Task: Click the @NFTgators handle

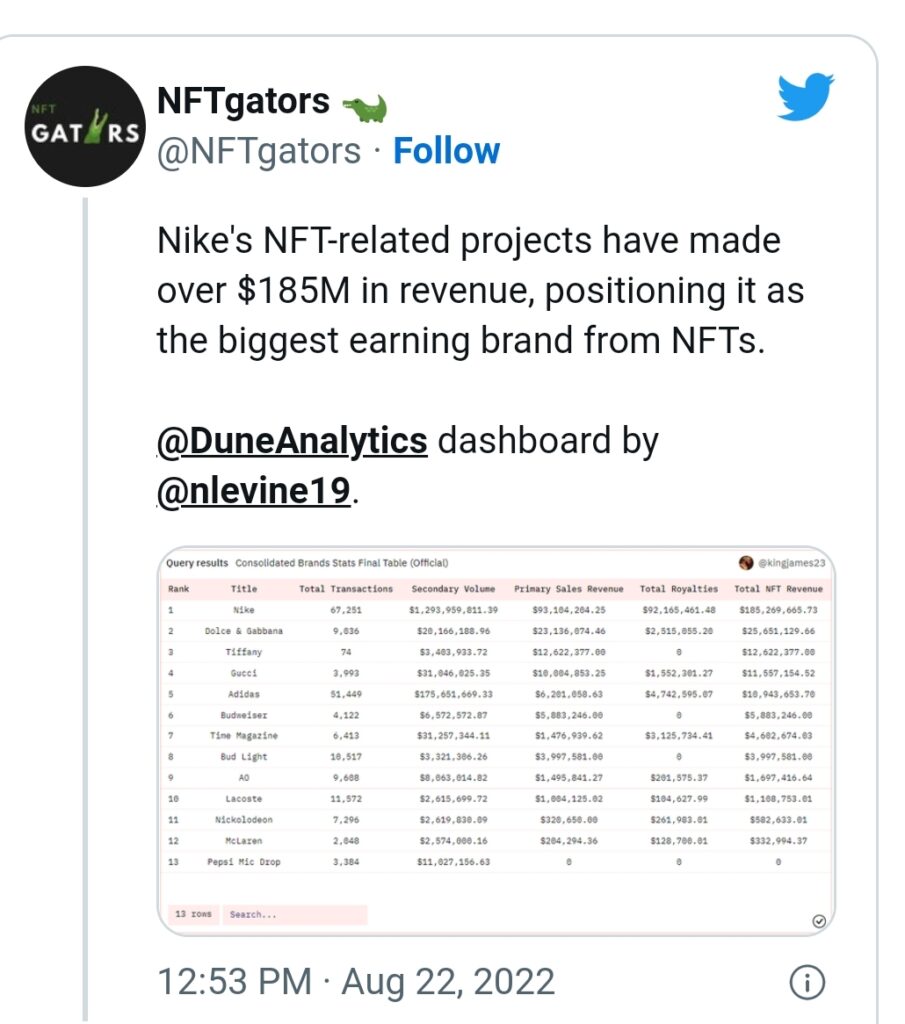Action: pyautogui.click(x=259, y=152)
